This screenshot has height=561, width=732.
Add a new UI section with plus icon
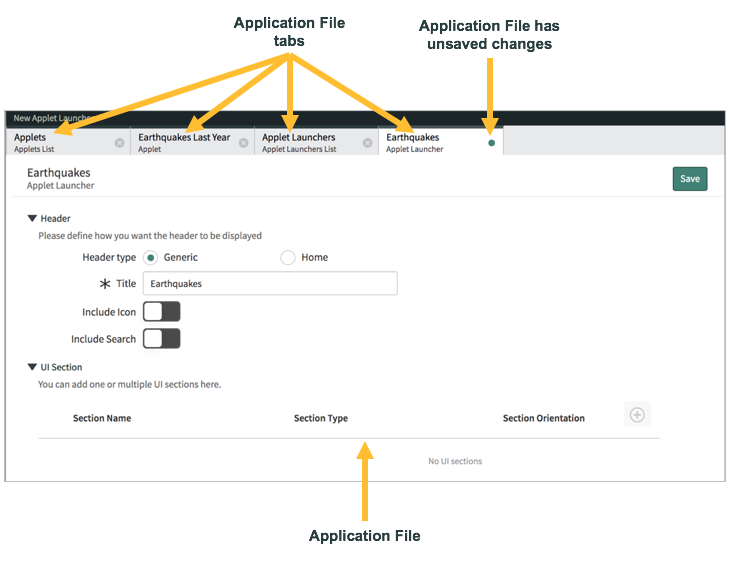tap(637, 415)
